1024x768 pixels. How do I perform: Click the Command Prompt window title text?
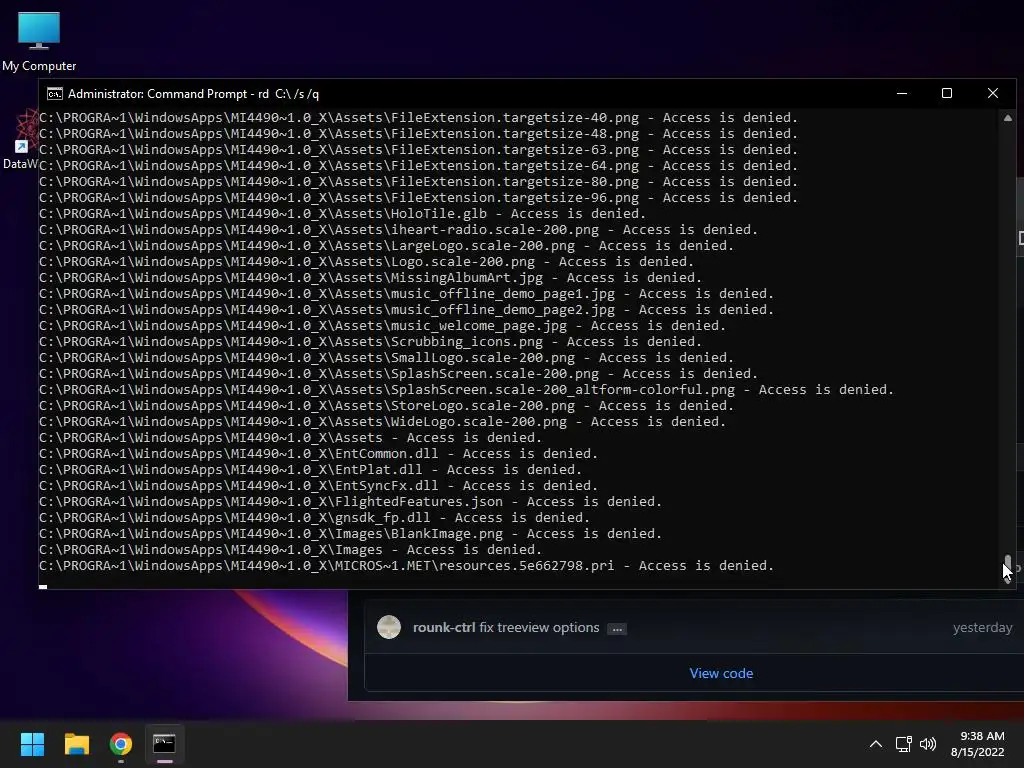(x=193, y=94)
